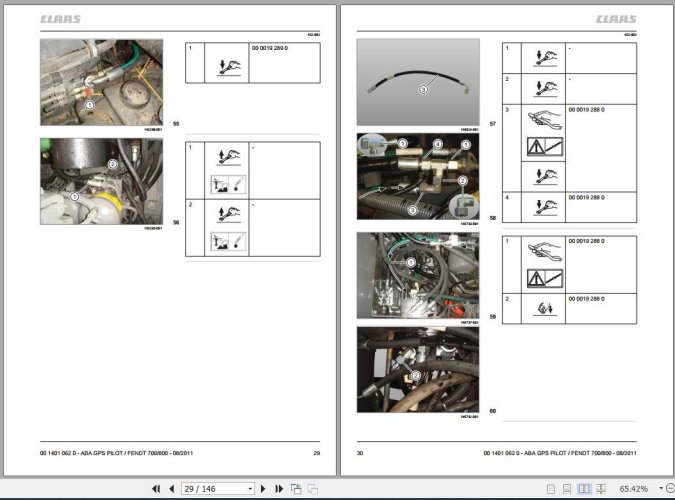Switch to single page view
The height and width of the screenshot is (500, 675).
tap(551, 489)
